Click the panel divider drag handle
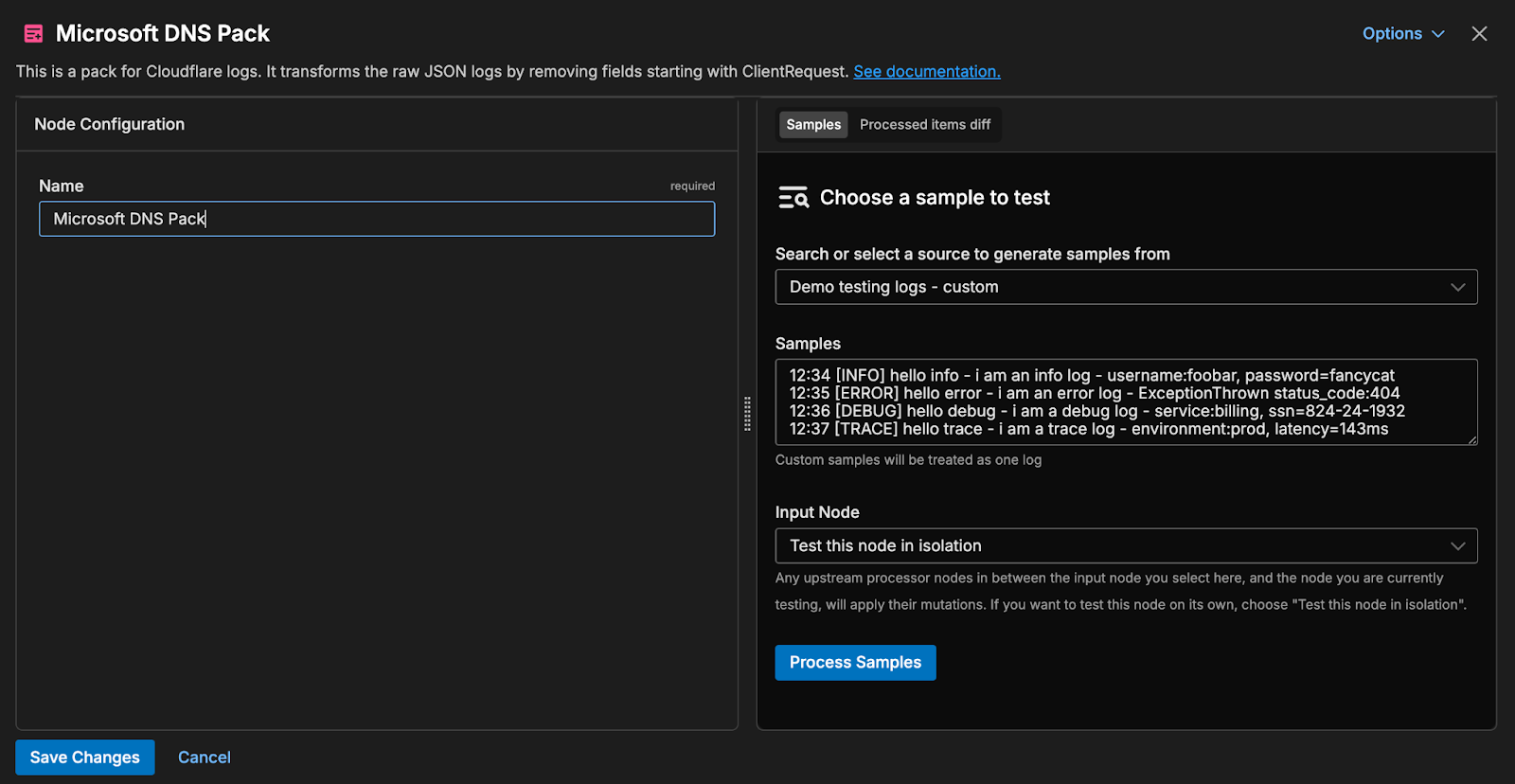 (747, 414)
